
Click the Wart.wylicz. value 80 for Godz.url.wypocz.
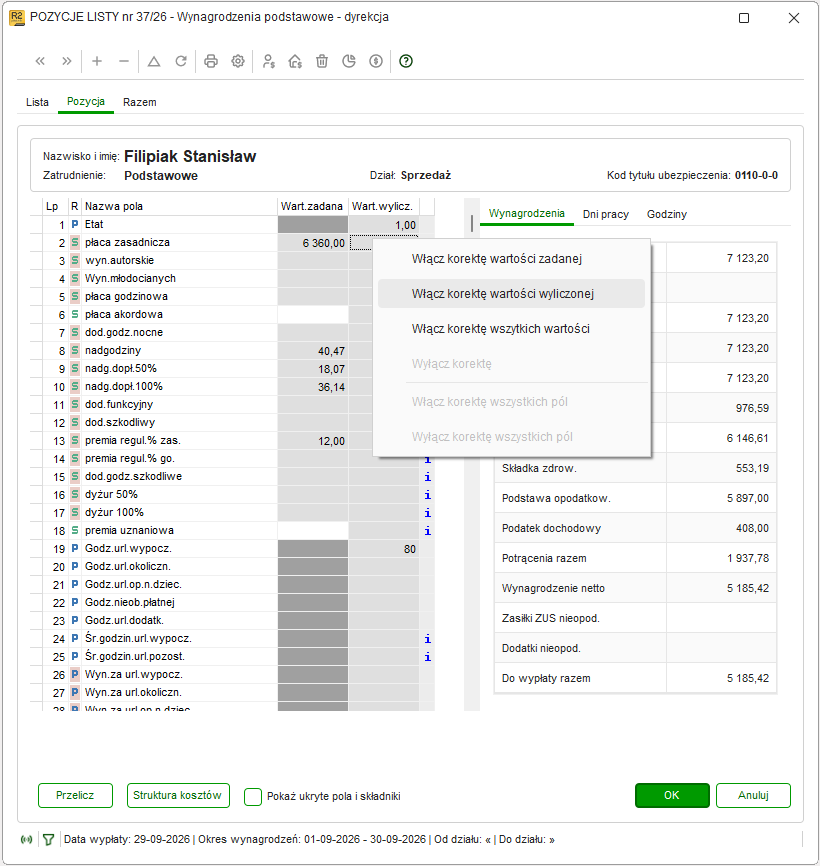(x=384, y=549)
